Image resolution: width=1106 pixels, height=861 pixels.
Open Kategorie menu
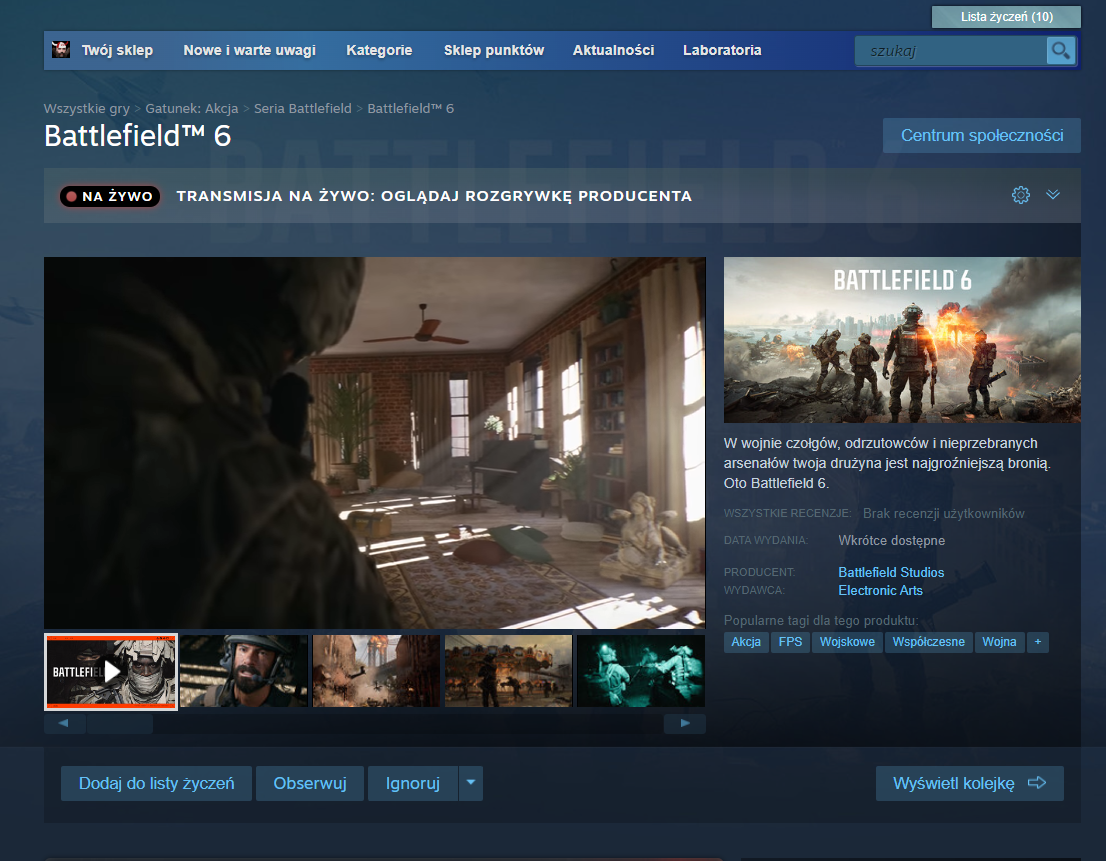click(379, 50)
